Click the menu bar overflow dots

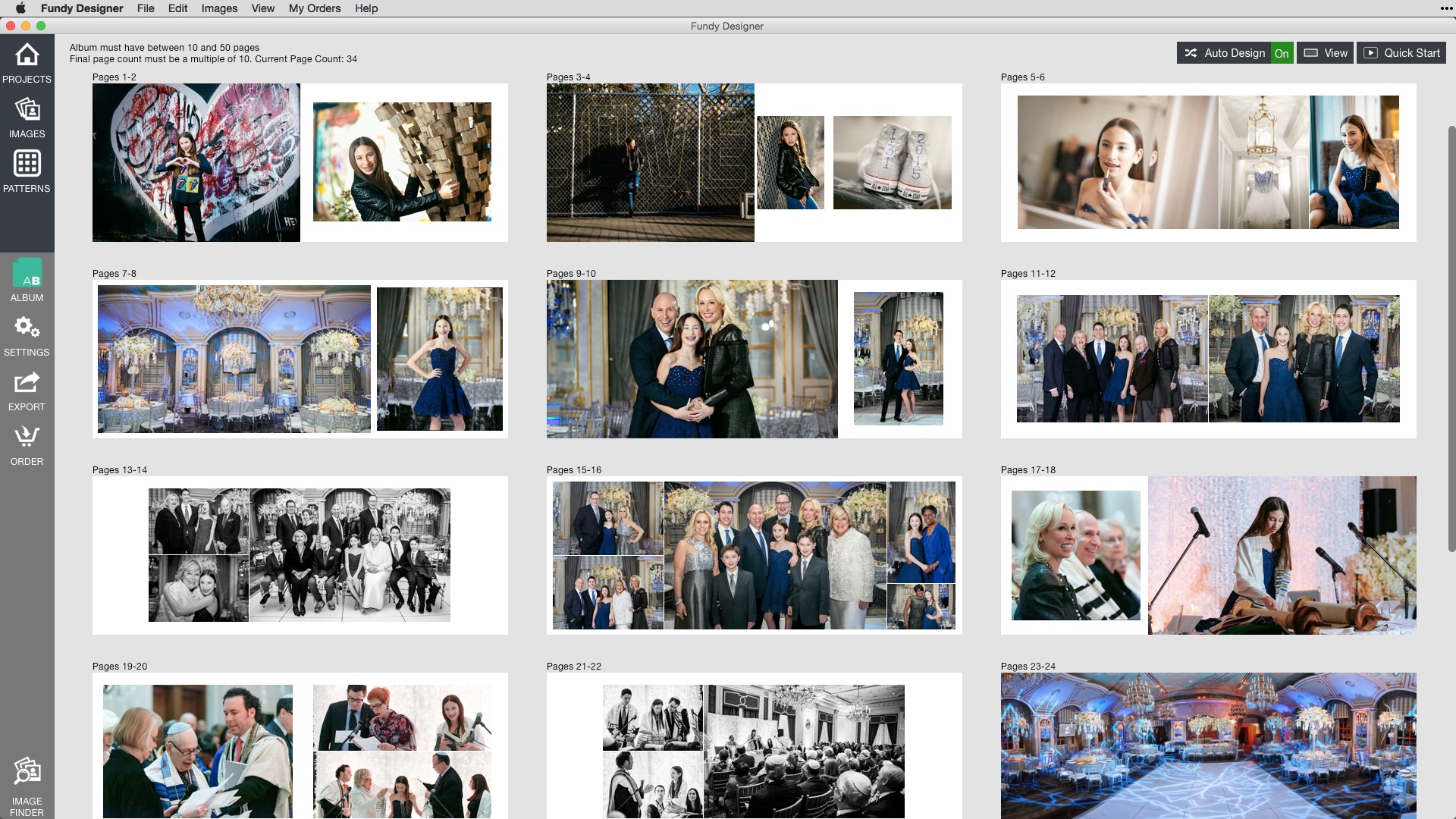coord(1446,8)
